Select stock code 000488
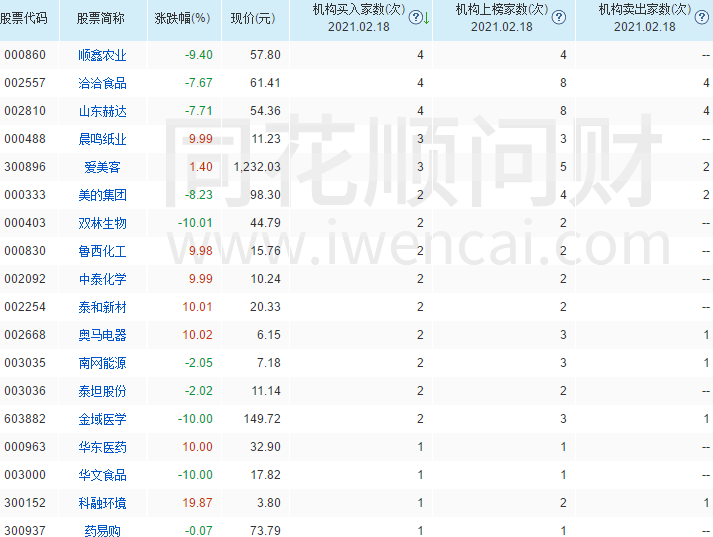713x537 pixels. point(25,139)
